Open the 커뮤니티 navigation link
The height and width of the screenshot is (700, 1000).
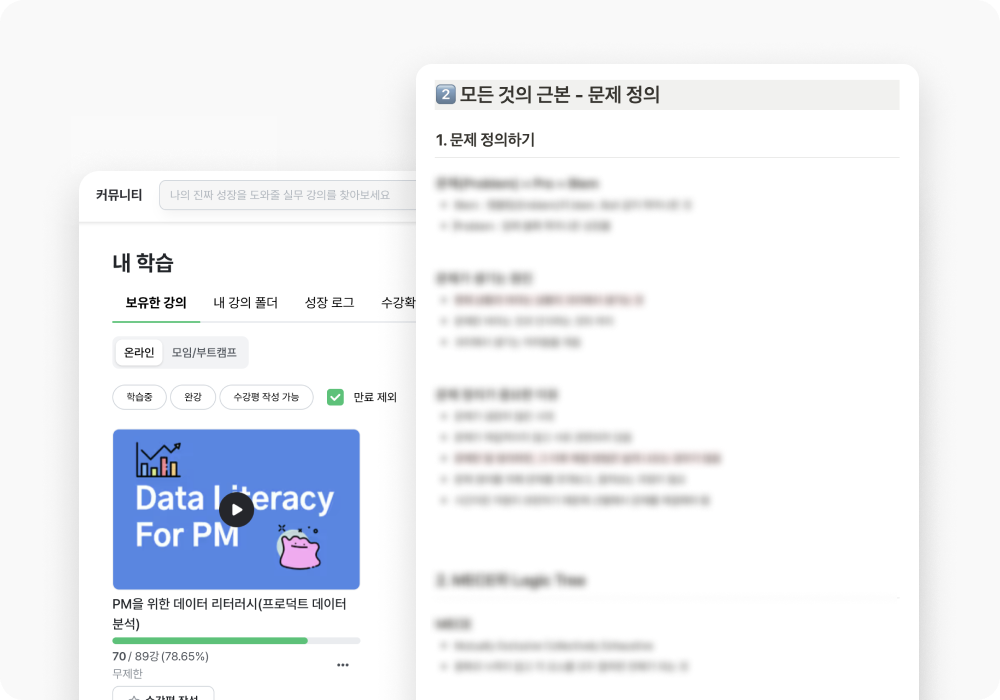119,194
